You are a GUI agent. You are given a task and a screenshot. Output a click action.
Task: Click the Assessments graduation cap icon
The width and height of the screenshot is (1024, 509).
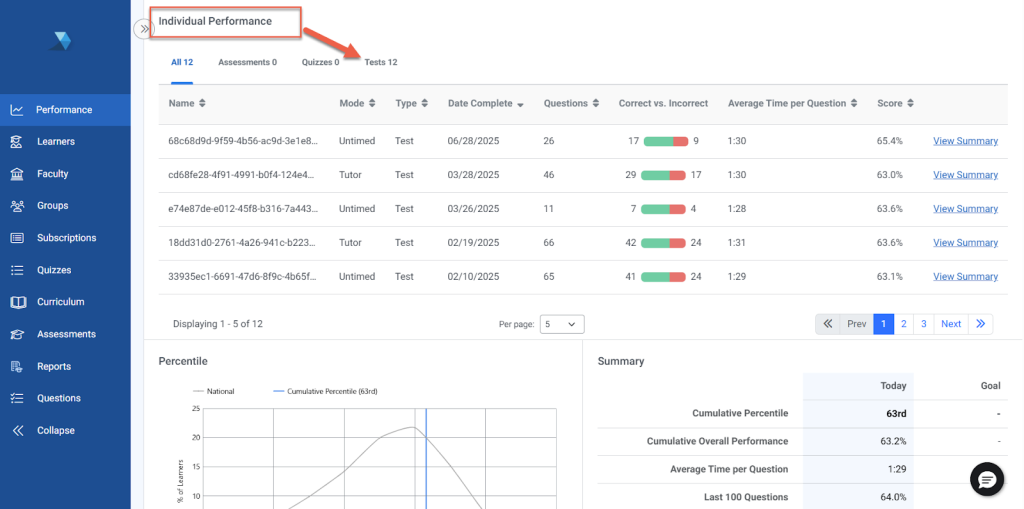click(17, 334)
